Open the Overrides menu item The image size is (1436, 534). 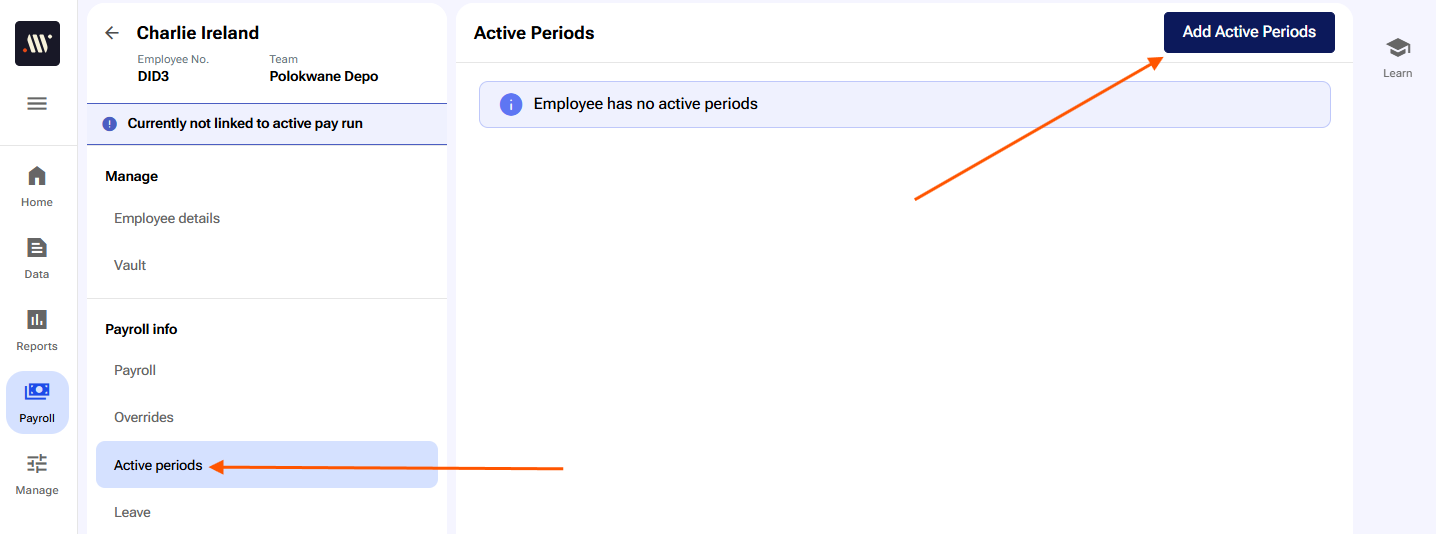coord(144,417)
